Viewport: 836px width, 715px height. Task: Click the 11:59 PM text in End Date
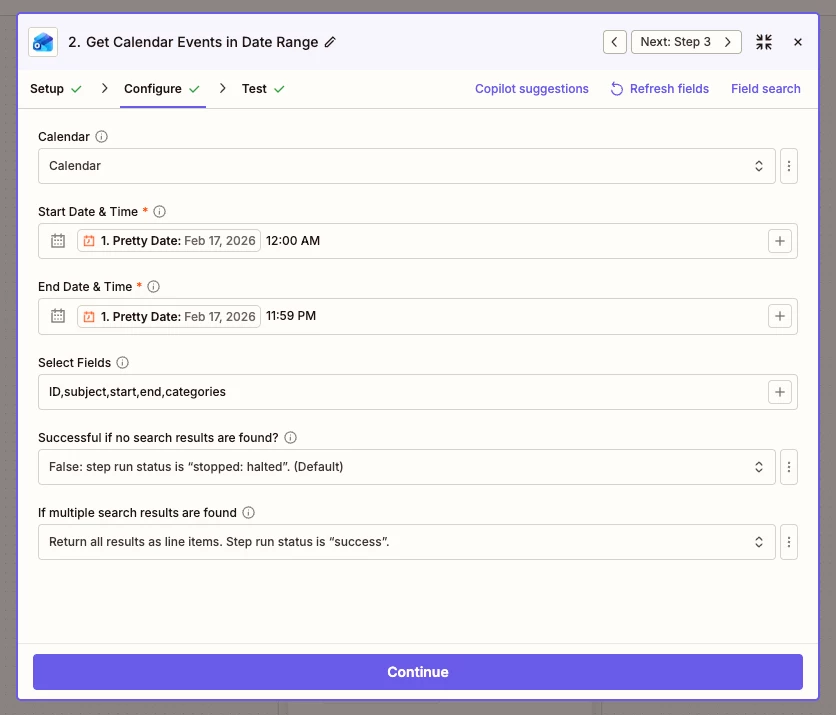[x=291, y=316]
